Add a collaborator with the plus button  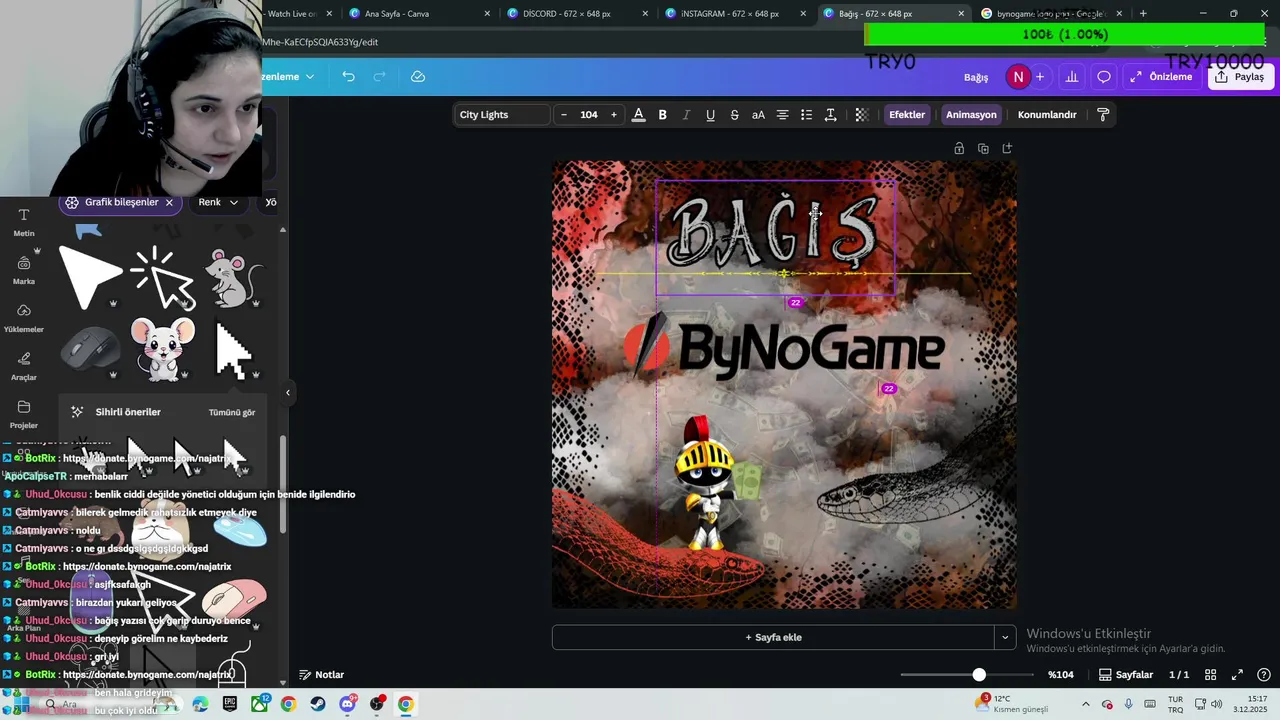[x=1040, y=77]
